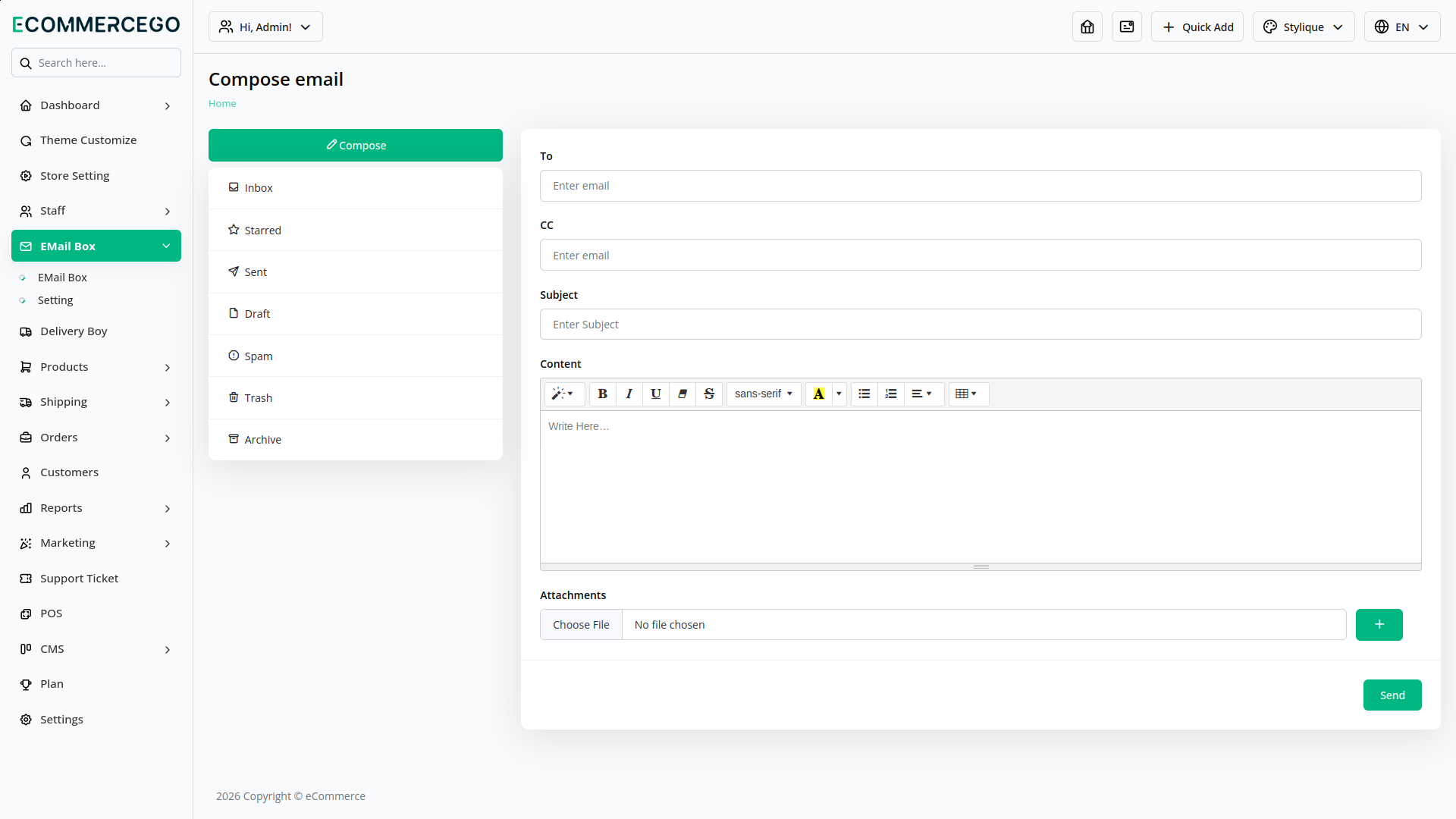Add another attachment with plus button
This screenshot has width=1456, height=819.
[1379, 625]
